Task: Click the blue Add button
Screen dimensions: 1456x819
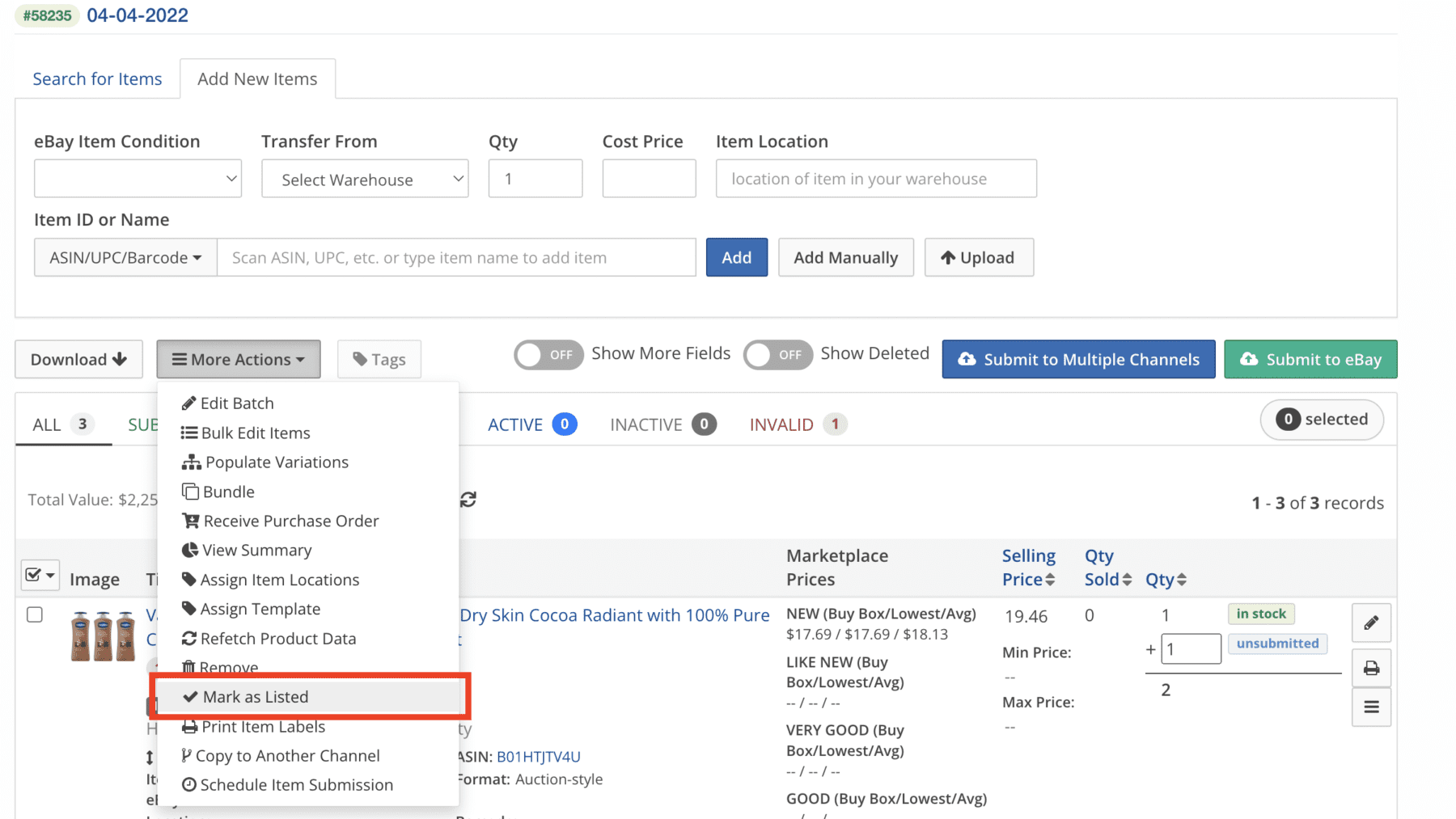Action: pyautogui.click(x=736, y=257)
